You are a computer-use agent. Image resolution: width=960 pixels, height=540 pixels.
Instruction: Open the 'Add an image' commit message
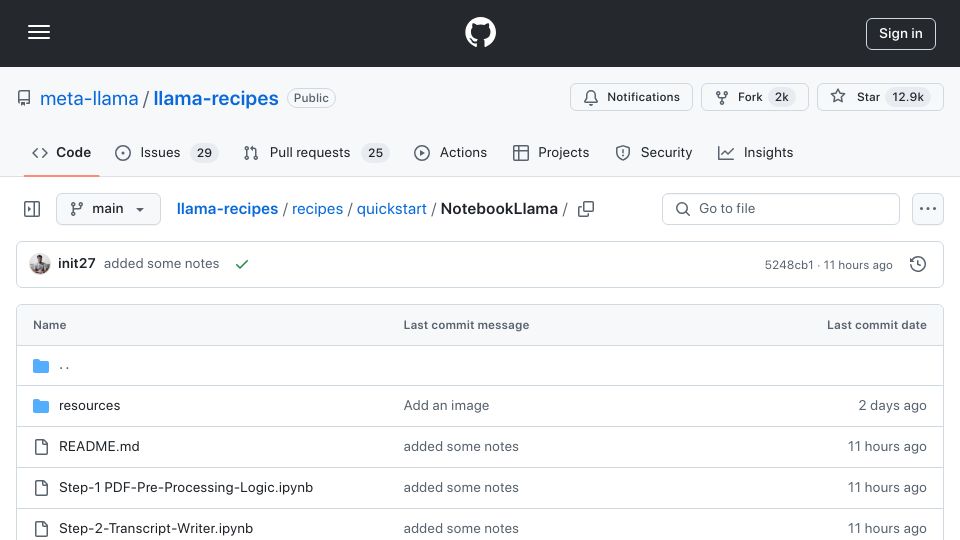pyautogui.click(x=446, y=405)
